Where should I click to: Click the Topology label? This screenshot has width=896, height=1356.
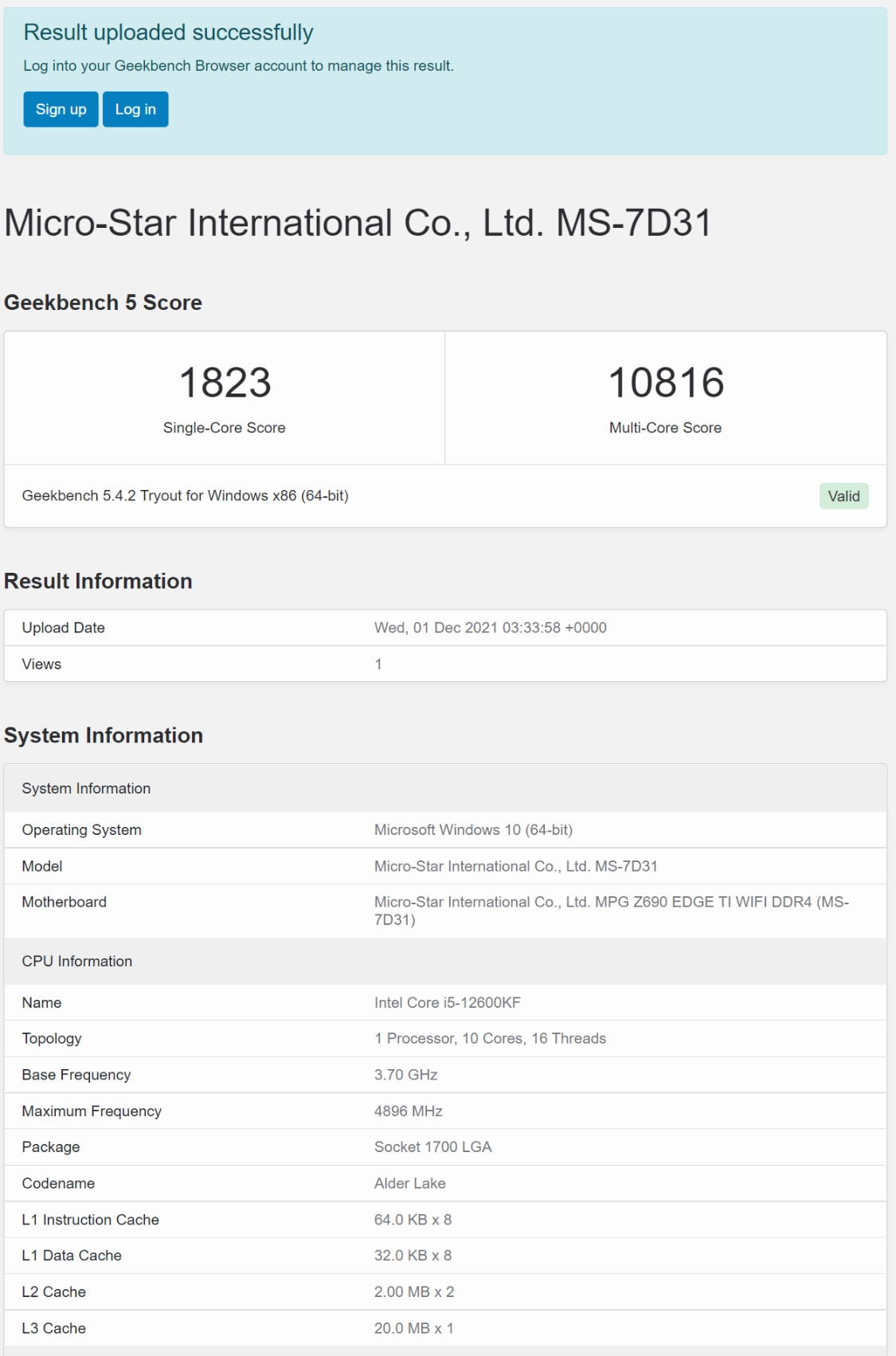pyautogui.click(x=52, y=1039)
